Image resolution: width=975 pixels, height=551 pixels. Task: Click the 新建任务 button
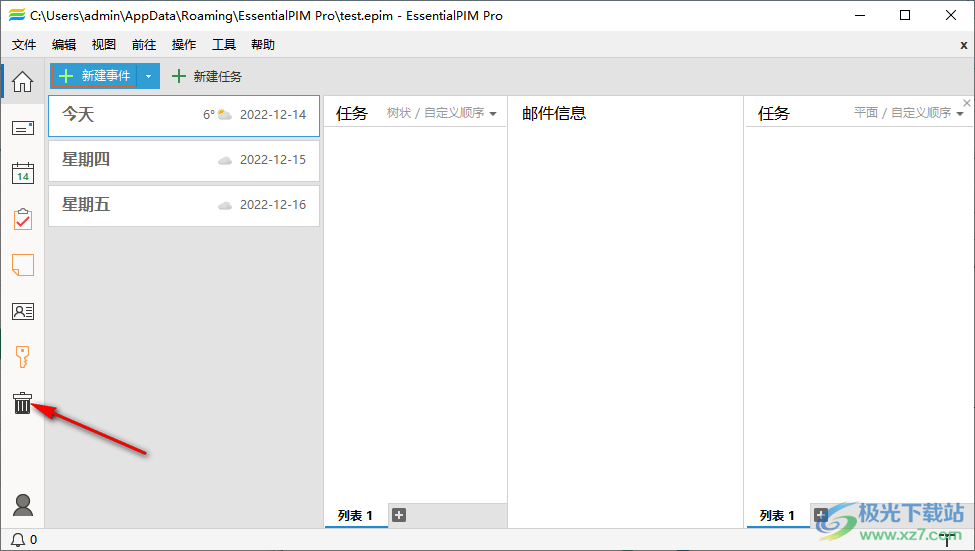click(x=206, y=76)
